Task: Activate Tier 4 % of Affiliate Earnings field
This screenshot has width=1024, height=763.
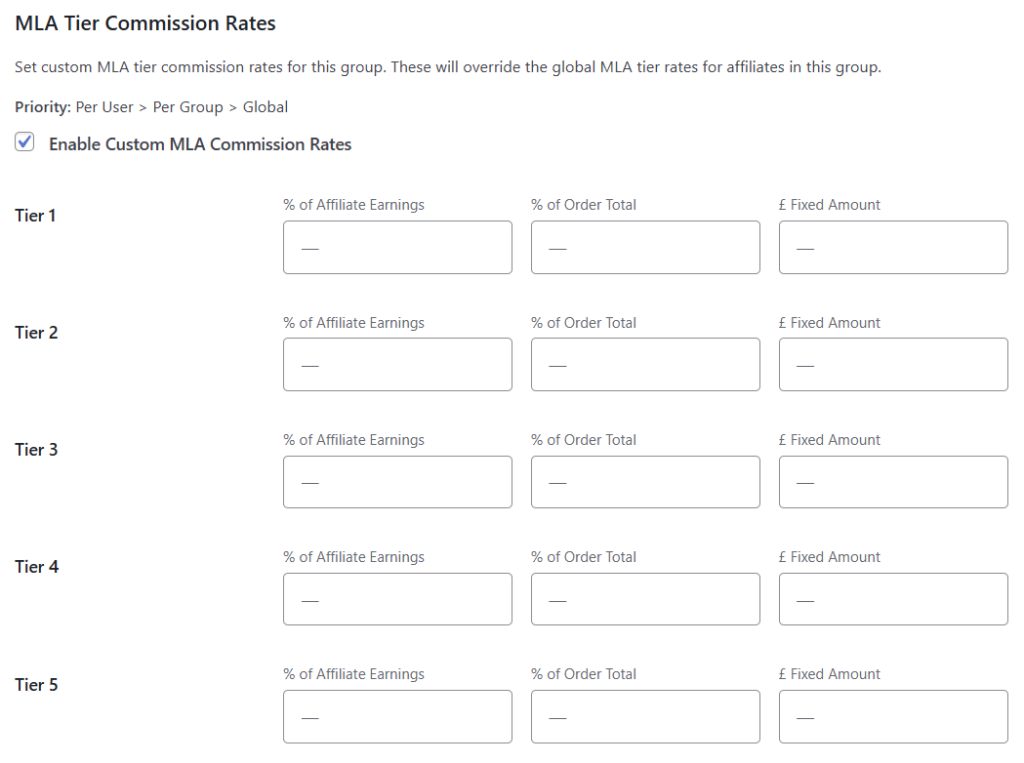Action: [x=397, y=599]
